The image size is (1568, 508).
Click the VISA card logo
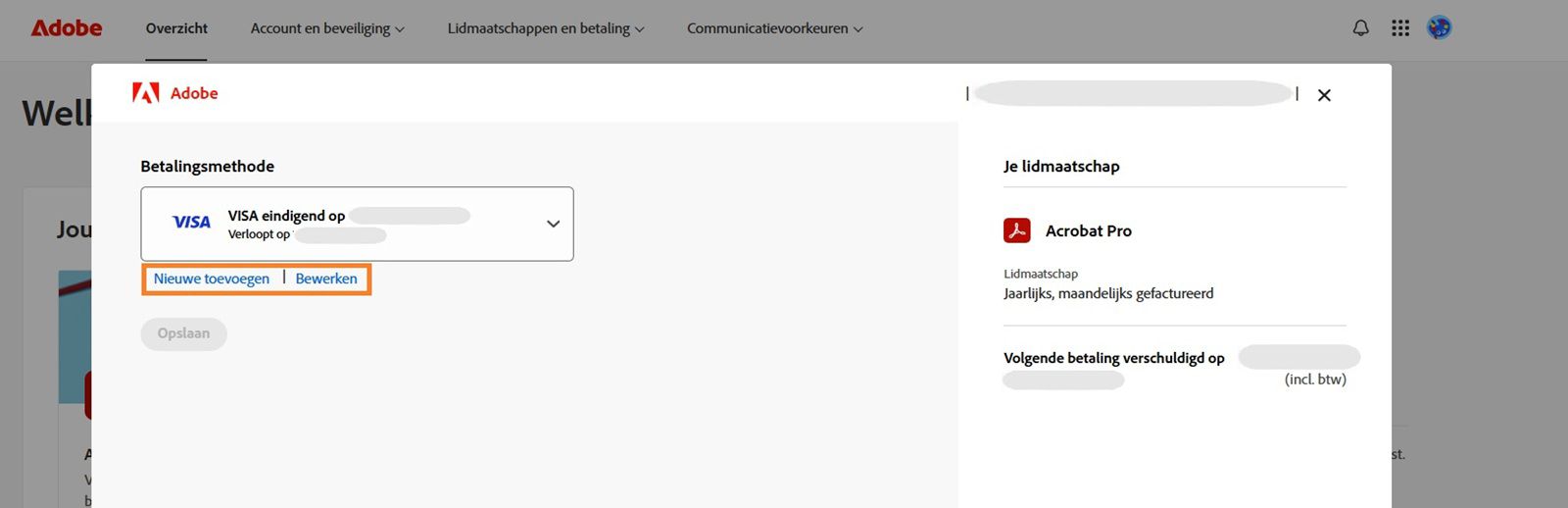click(x=191, y=223)
